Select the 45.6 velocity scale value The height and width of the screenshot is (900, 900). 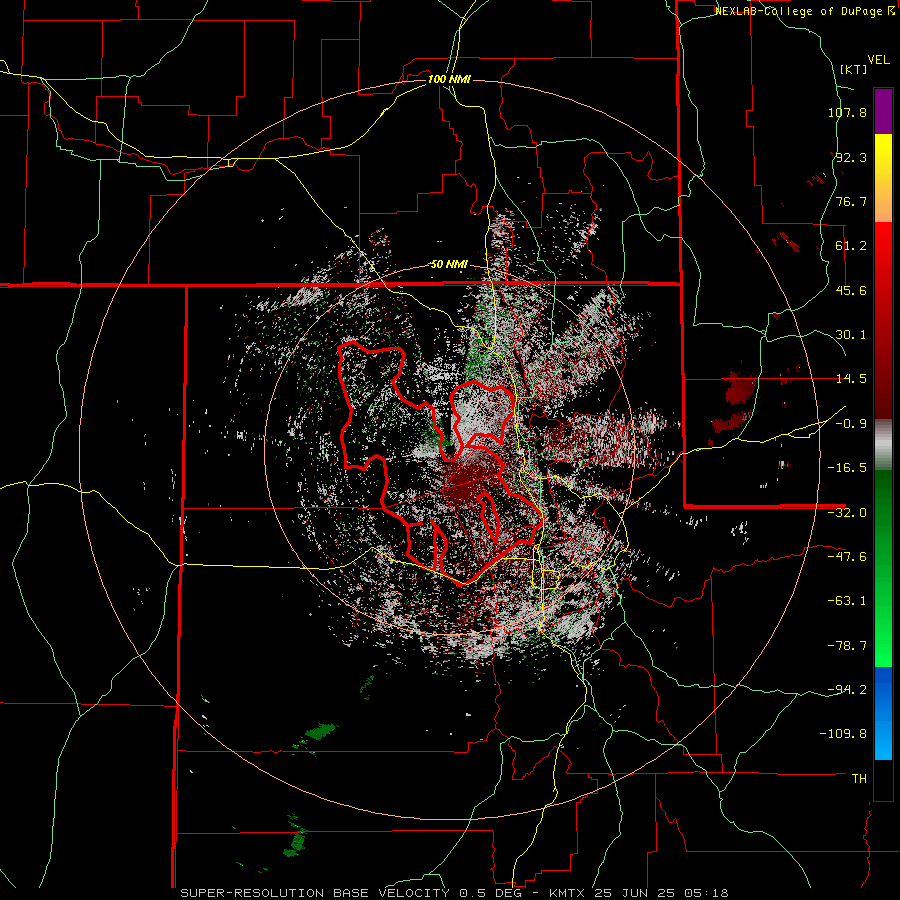[851, 290]
